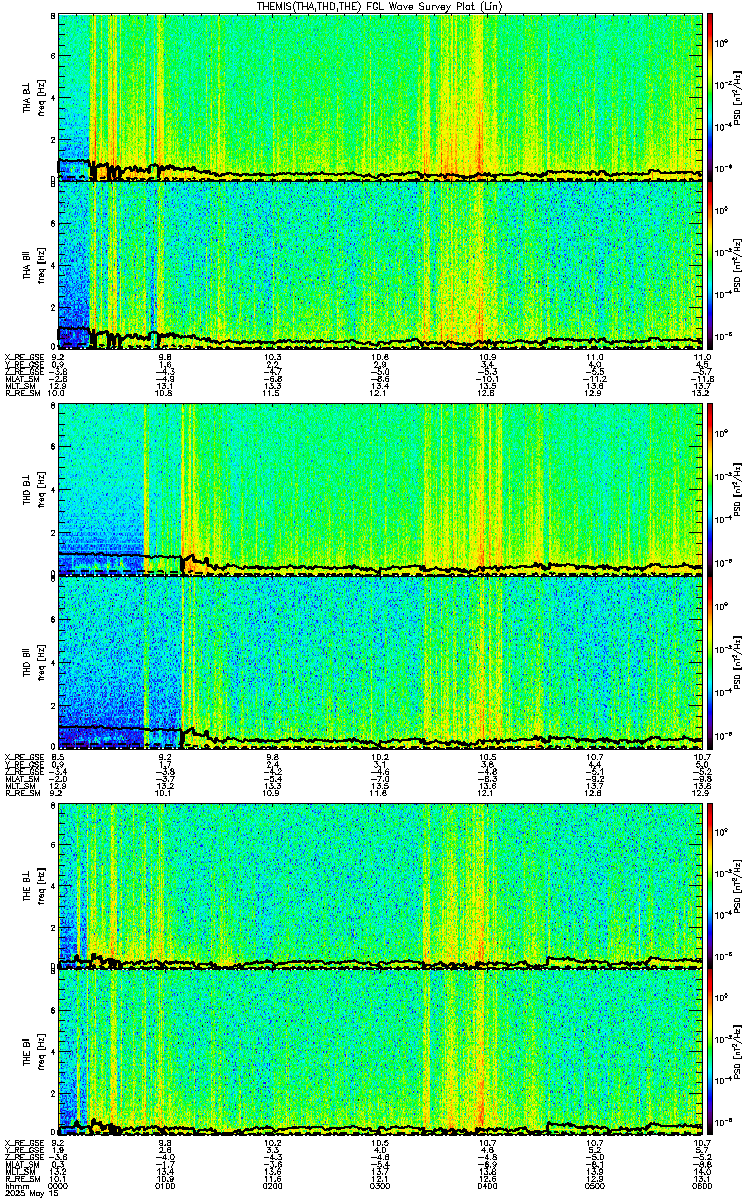Click the THA B⊥ freq [Hz] axis label

coord(36,97)
